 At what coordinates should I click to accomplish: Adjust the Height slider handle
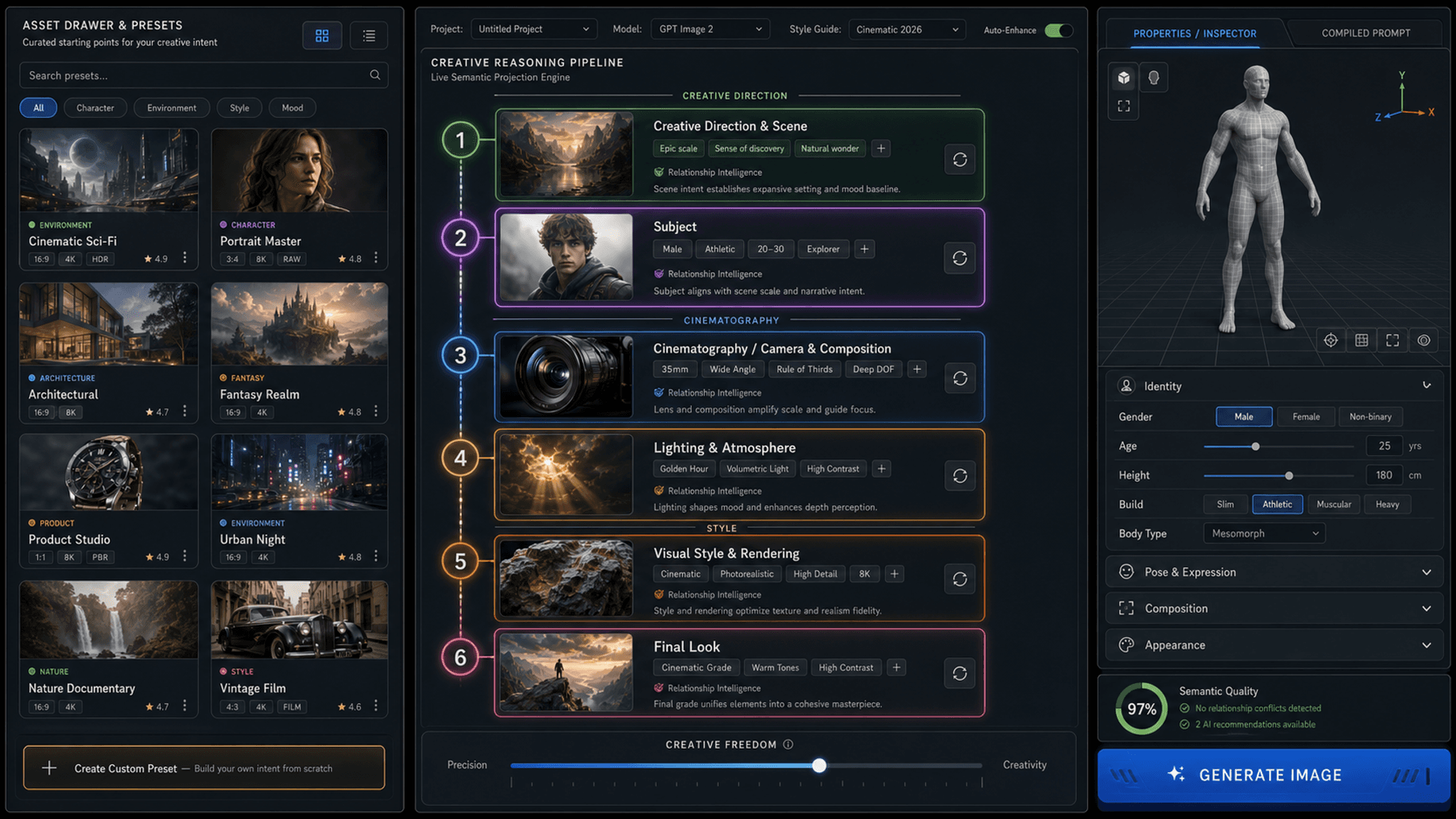point(1289,476)
